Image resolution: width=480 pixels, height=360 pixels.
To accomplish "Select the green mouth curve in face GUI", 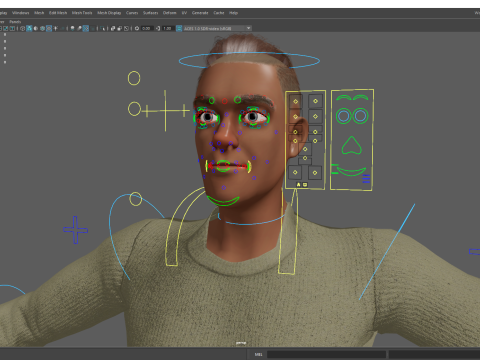I will pos(351,171).
